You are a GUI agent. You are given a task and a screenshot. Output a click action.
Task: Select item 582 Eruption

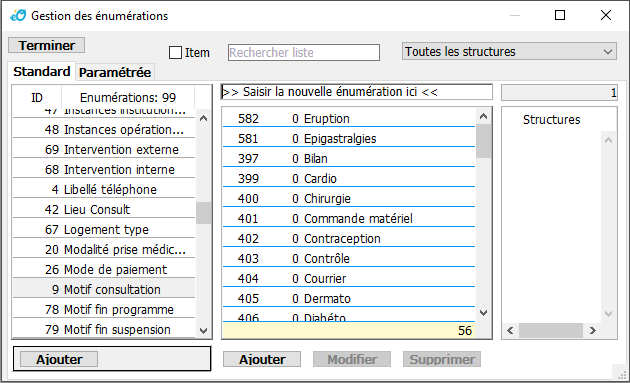pos(349,119)
